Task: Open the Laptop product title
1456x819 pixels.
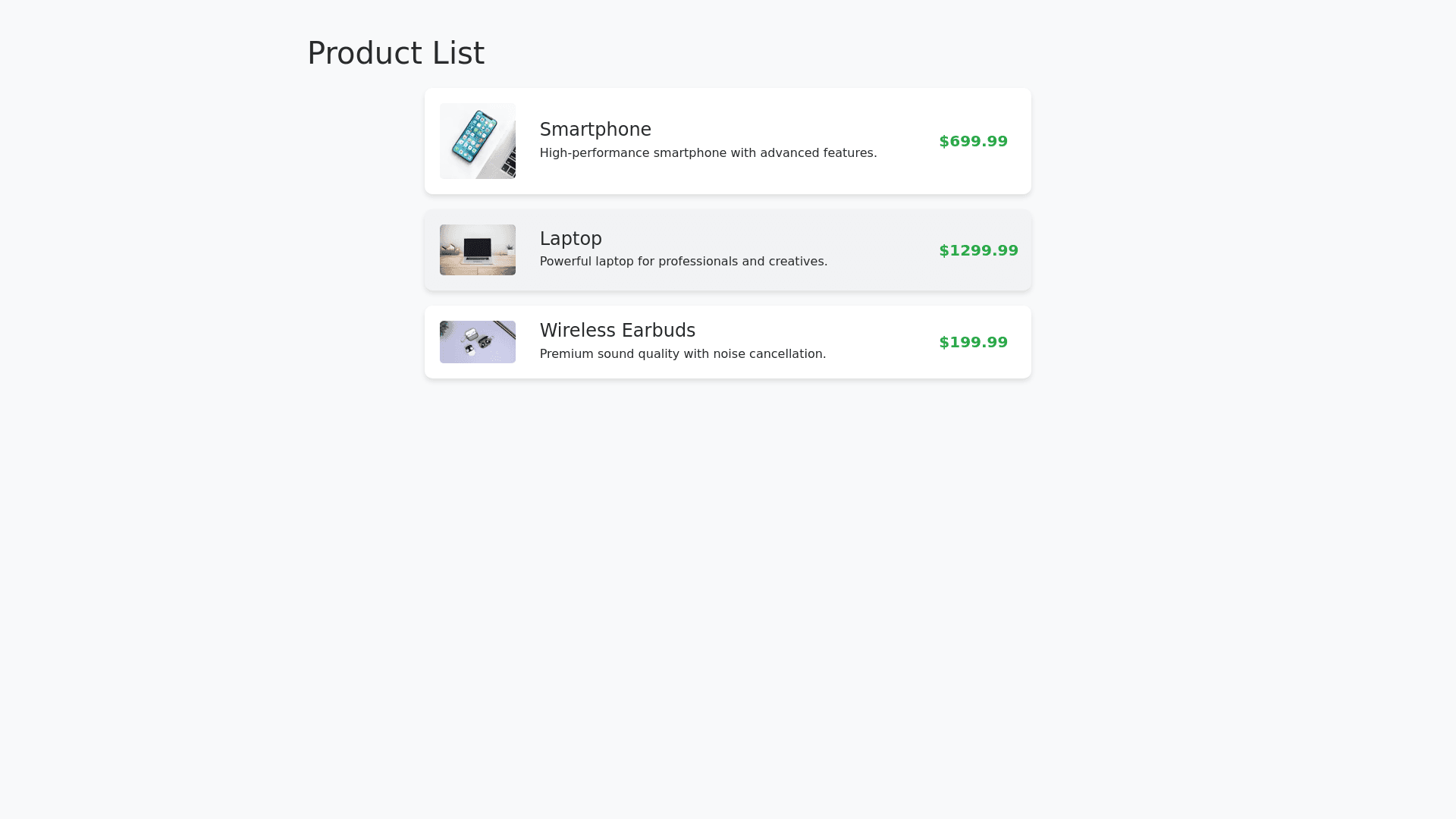Action: tap(570, 239)
